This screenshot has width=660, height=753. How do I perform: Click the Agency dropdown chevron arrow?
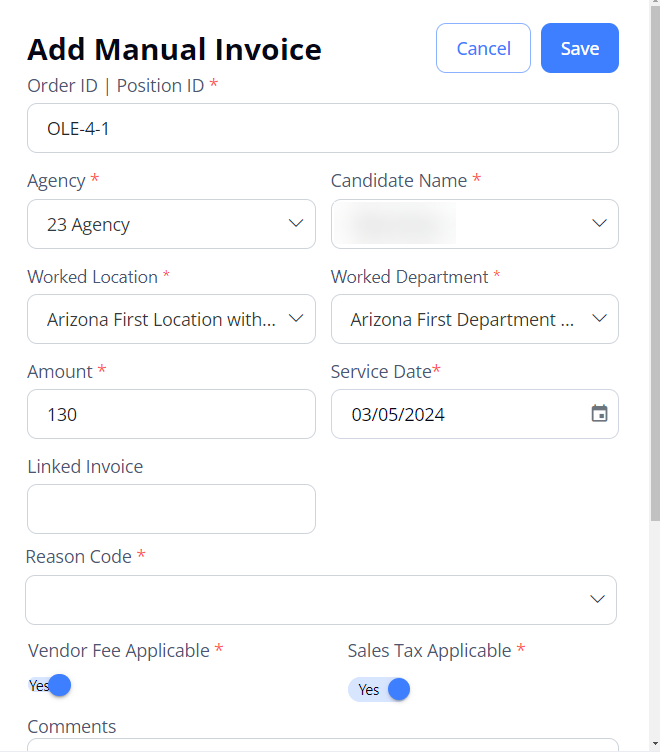pyautogui.click(x=296, y=223)
